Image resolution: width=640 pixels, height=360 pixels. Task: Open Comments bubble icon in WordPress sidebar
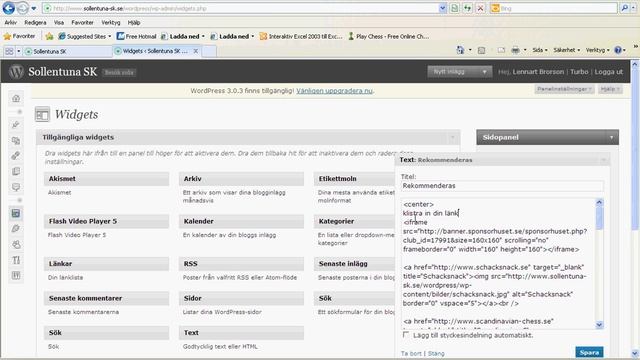point(16,187)
